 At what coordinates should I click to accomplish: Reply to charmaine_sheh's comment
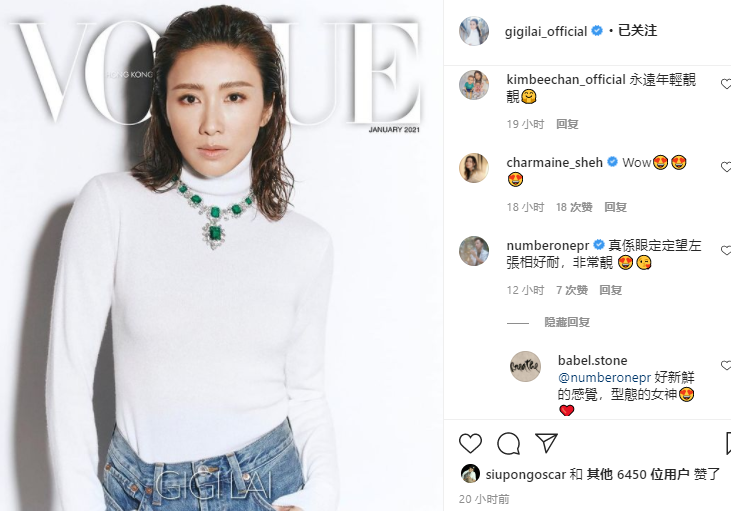(615, 207)
